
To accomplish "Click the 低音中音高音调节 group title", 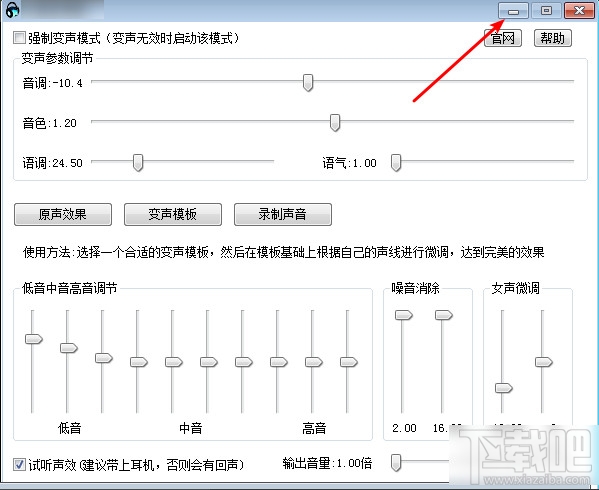I will click(x=70, y=288).
